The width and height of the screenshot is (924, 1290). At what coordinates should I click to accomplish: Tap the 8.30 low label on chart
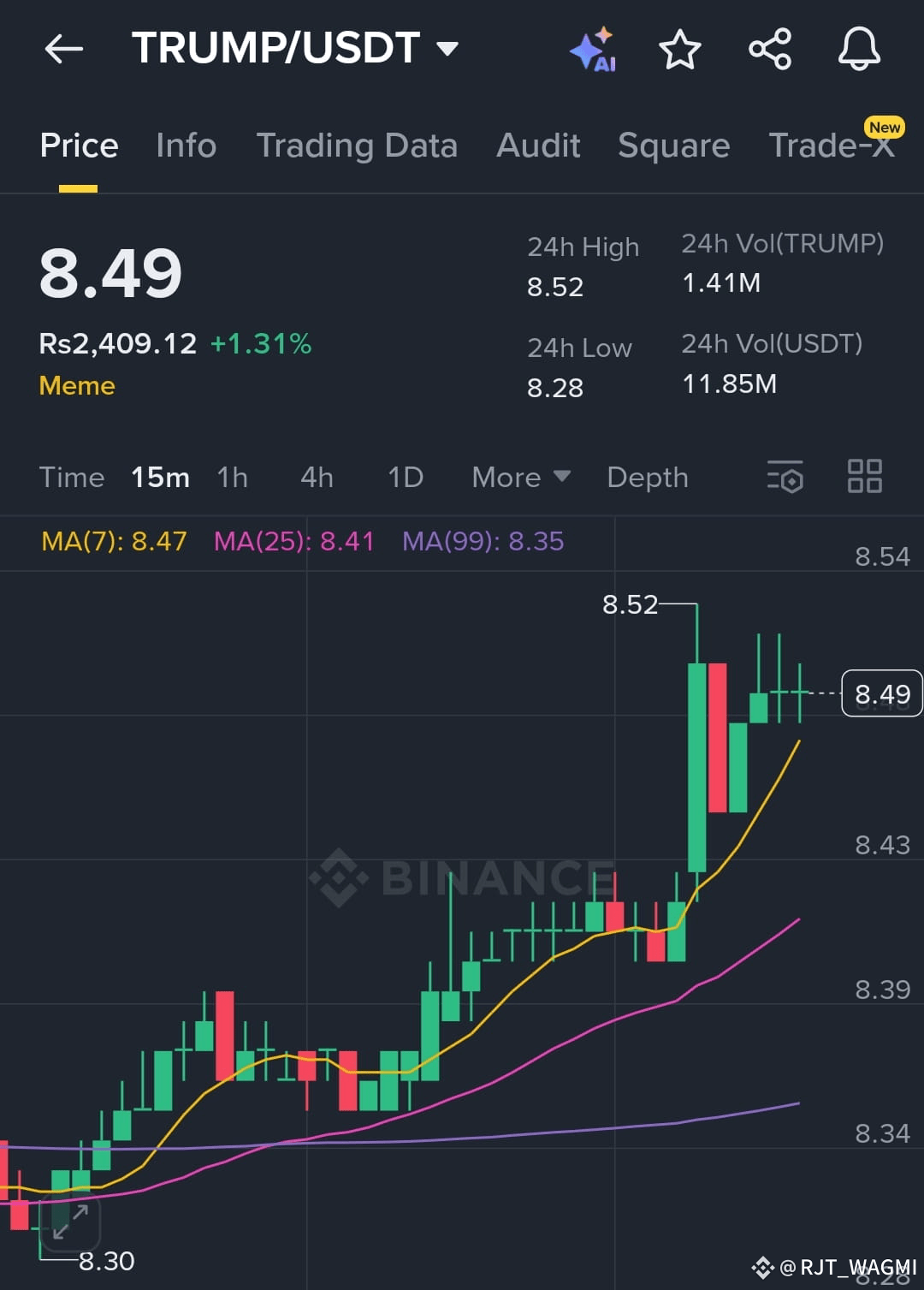coord(107,1261)
